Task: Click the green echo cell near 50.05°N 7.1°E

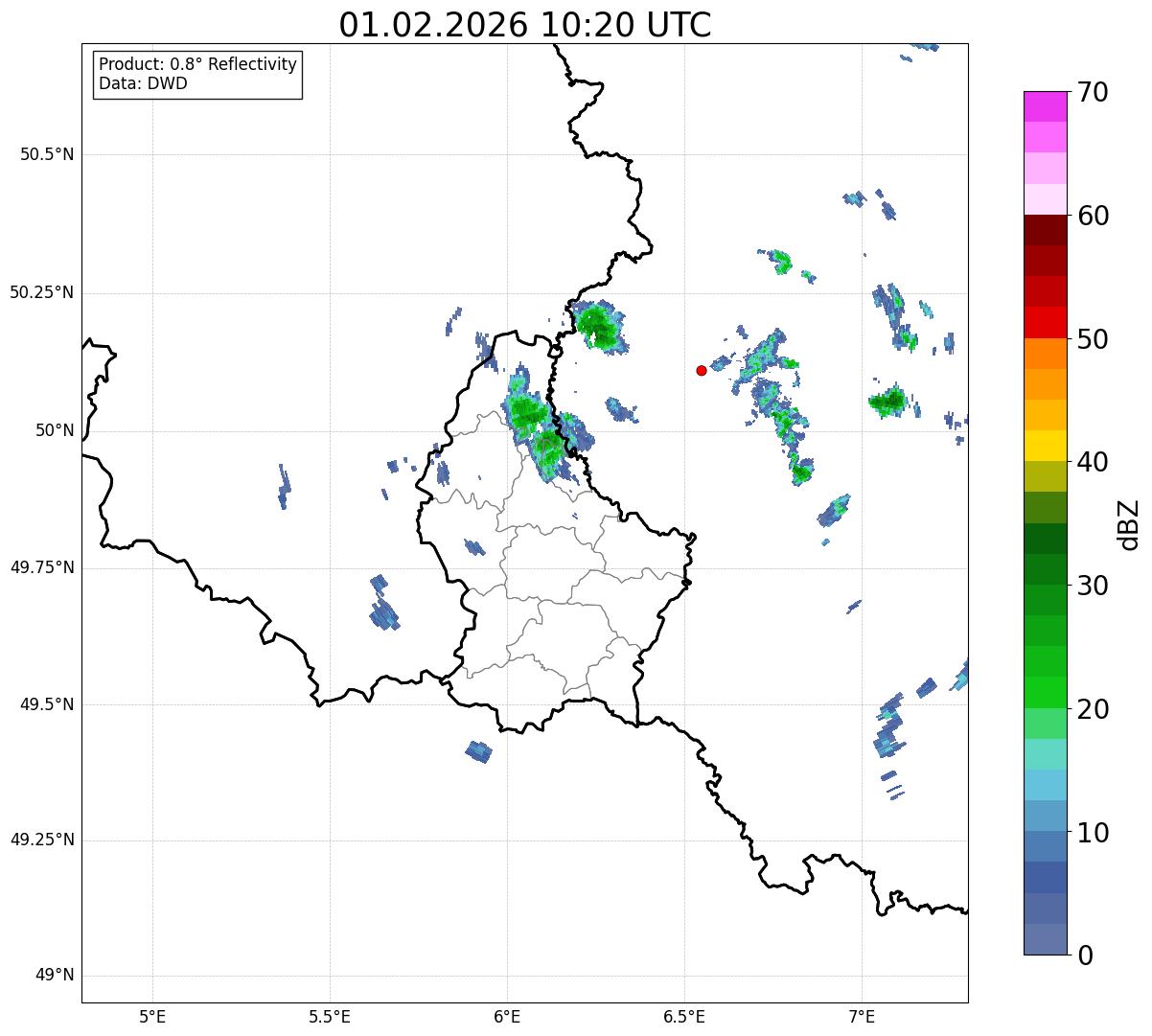Action: point(889,401)
